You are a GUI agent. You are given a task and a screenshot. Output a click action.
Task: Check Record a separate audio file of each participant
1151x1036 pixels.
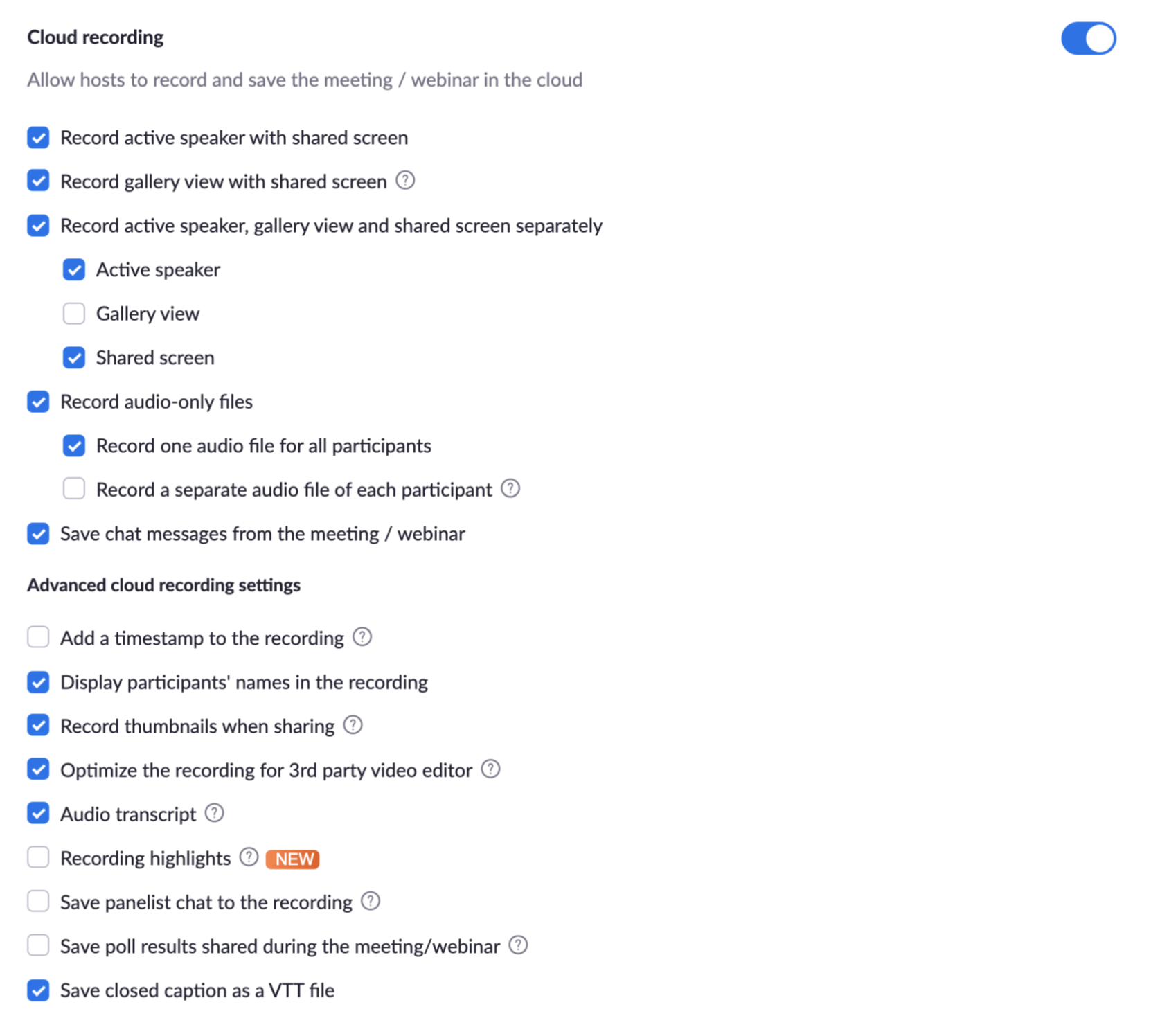pos(73,488)
